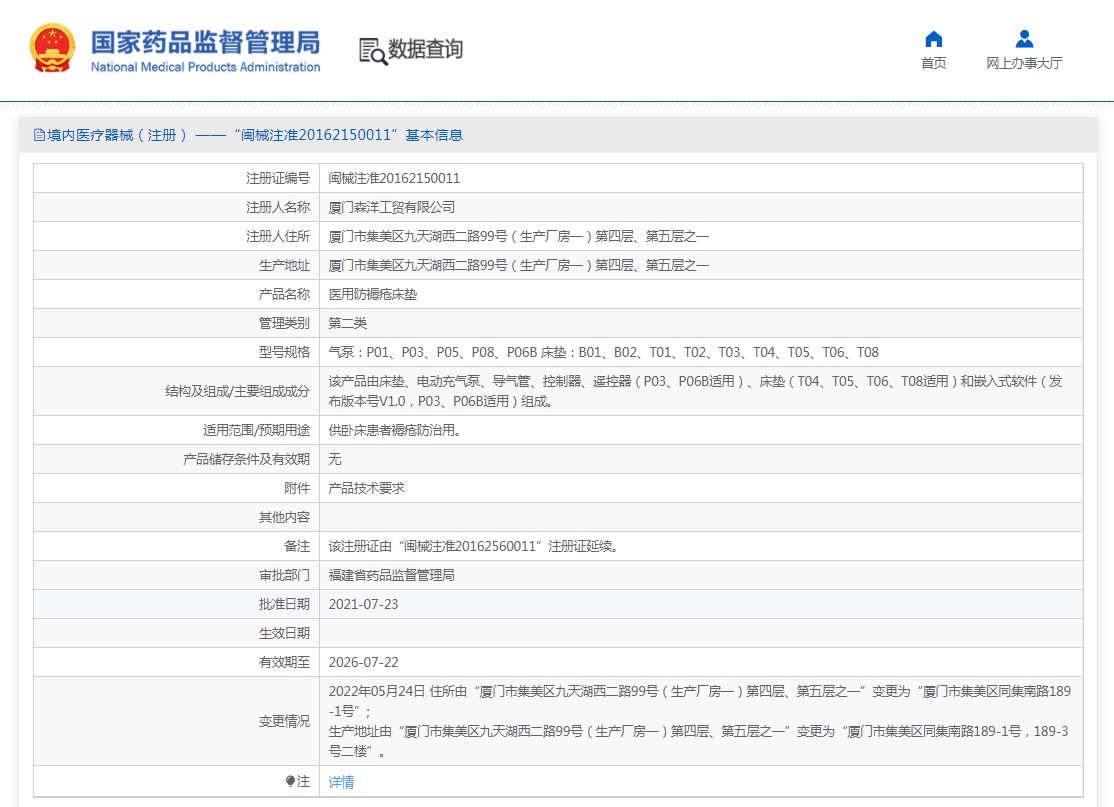Click the national emblem logo
Image resolution: width=1114 pixels, height=807 pixels.
[52, 48]
